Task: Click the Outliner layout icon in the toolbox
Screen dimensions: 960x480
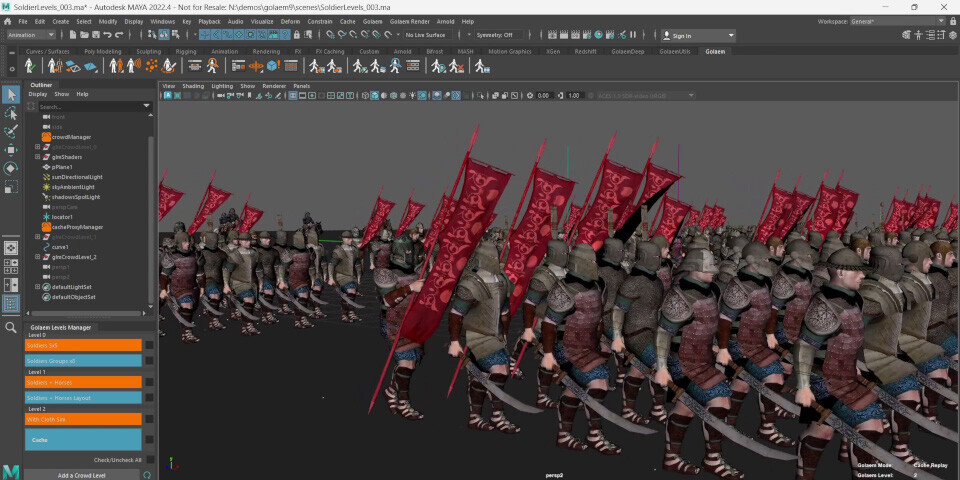Action: point(11,304)
